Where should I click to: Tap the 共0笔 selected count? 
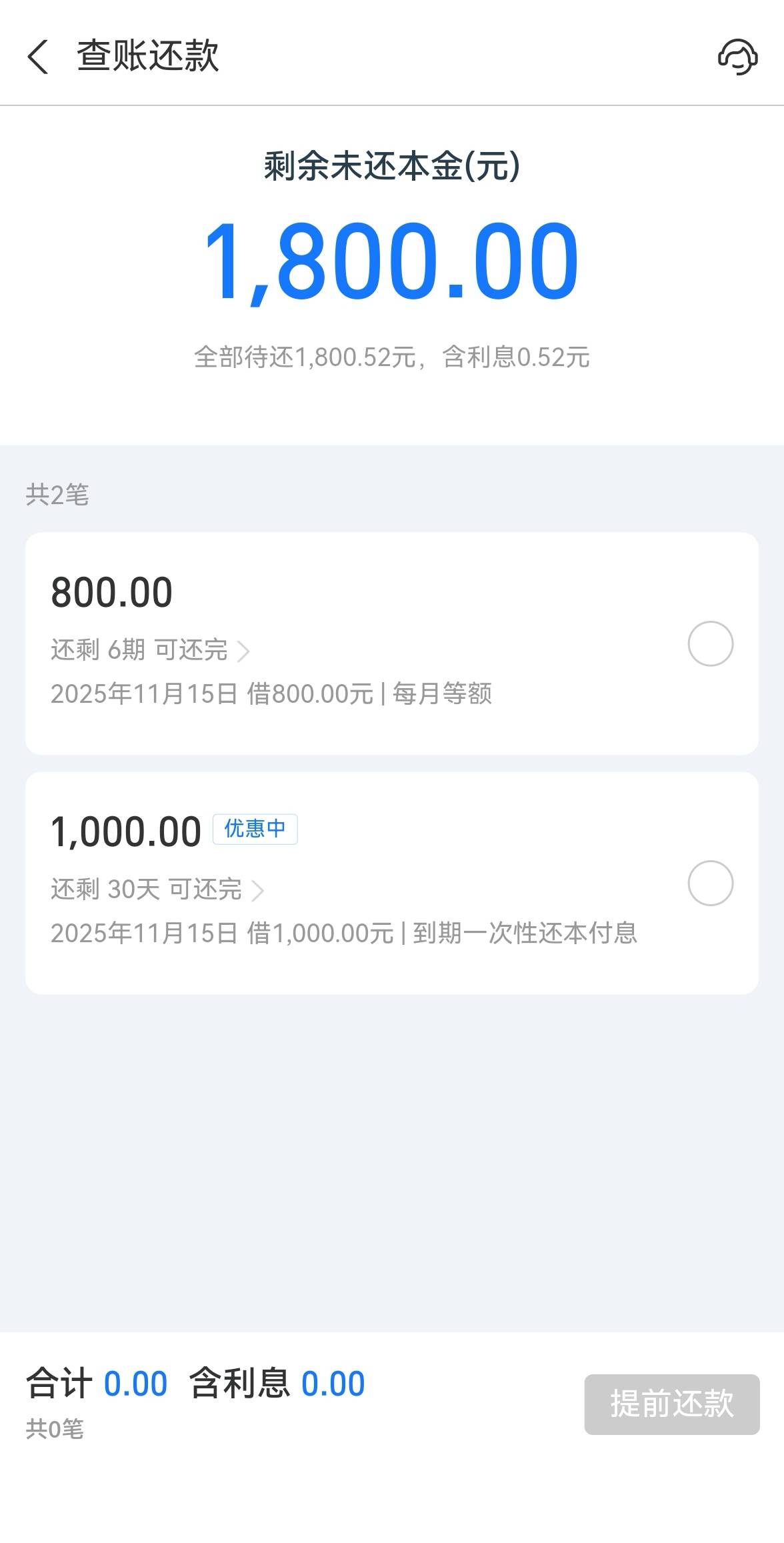[x=55, y=1428]
